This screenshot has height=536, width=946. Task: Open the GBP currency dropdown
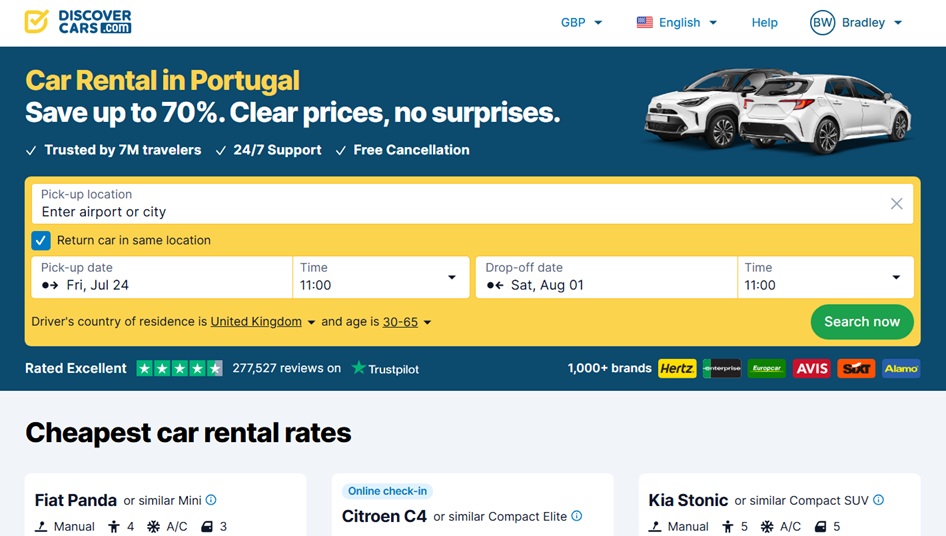(582, 22)
